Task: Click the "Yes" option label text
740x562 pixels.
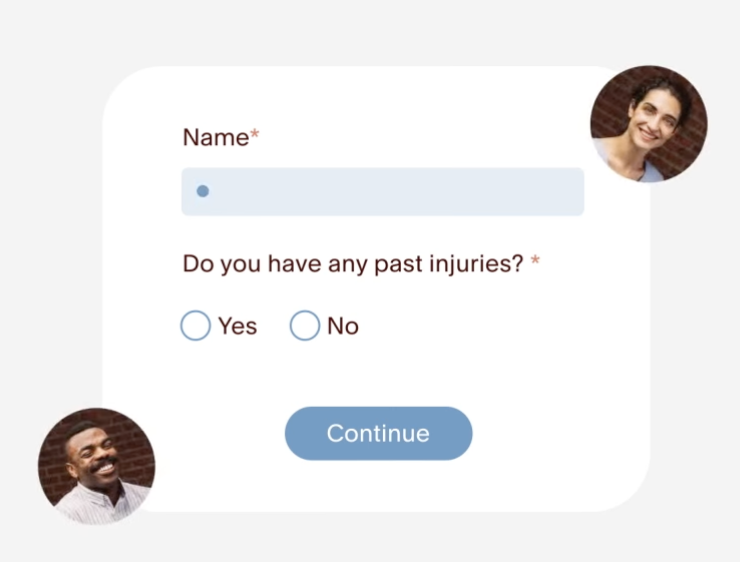Action: (238, 327)
